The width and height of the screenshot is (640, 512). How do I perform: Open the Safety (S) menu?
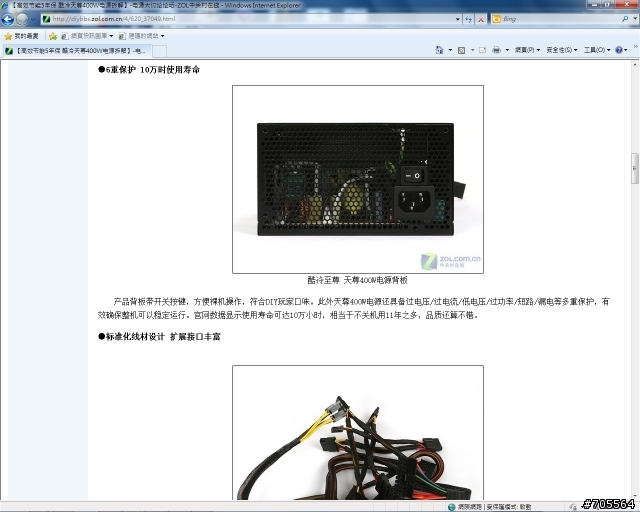click(562, 50)
